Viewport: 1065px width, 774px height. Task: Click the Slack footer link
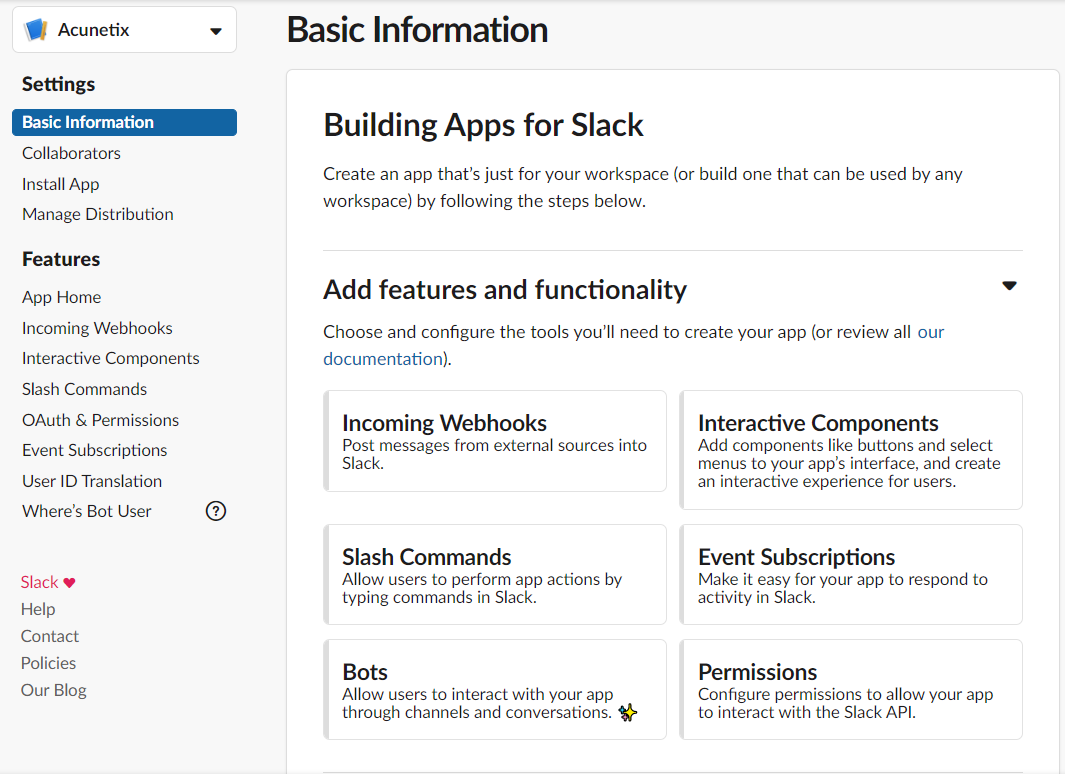tap(39, 583)
